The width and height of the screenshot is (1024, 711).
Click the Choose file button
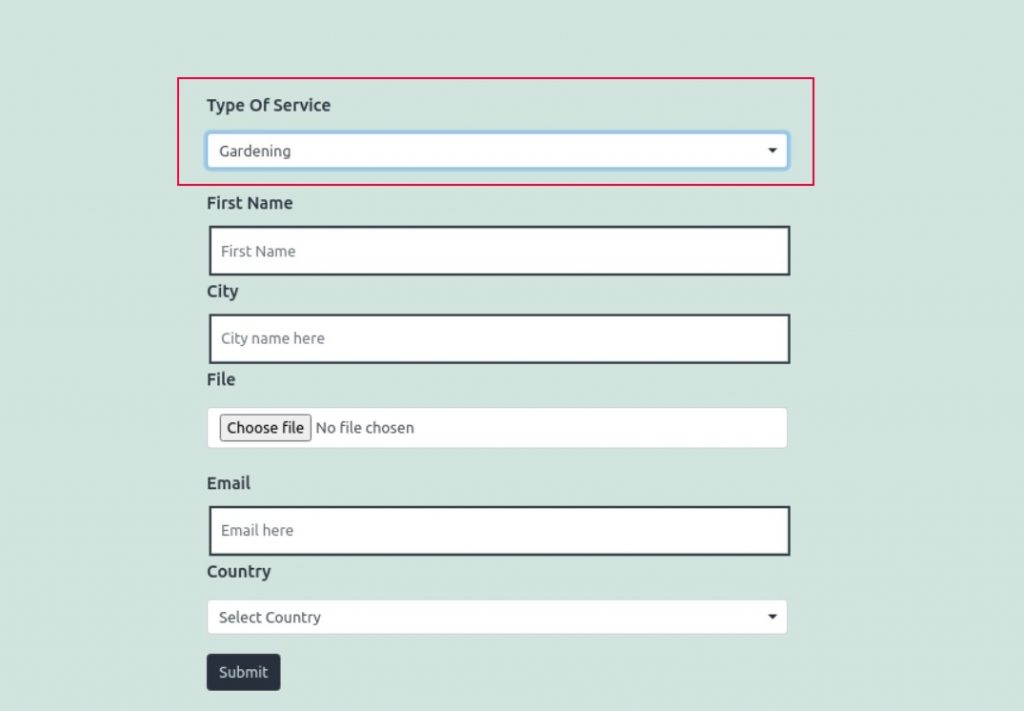click(264, 427)
